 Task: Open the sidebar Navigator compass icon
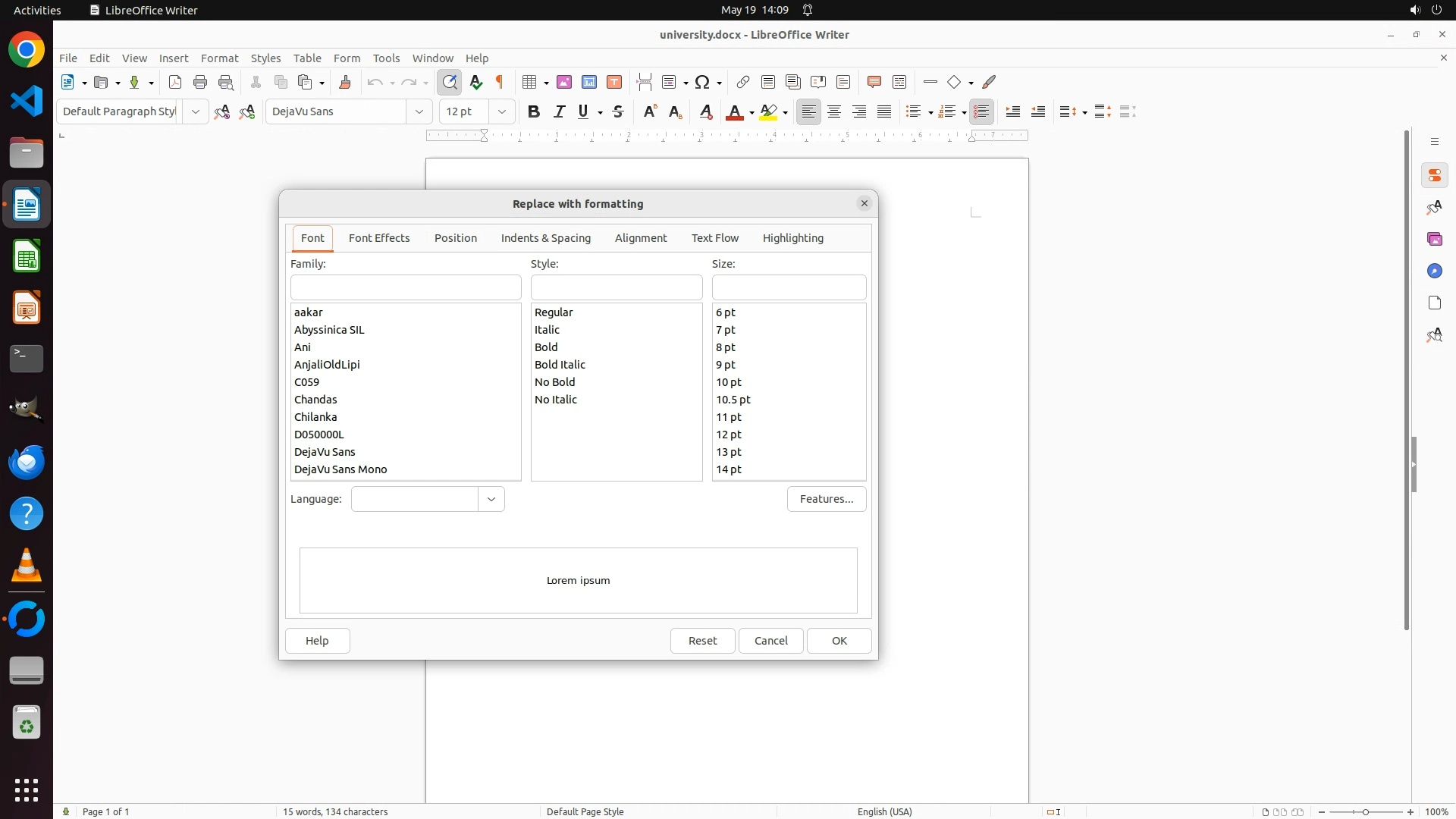(1434, 271)
